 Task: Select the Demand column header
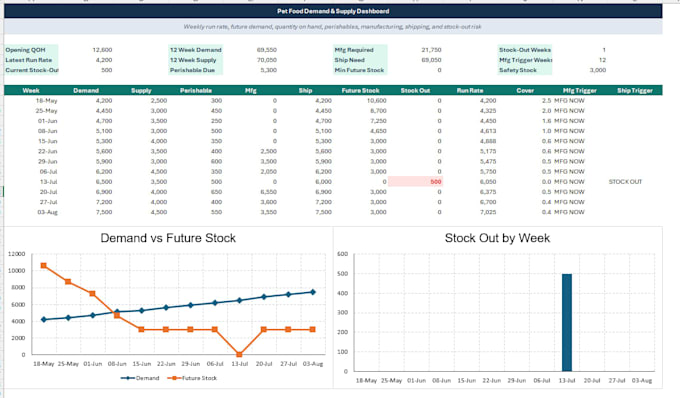[x=86, y=91]
